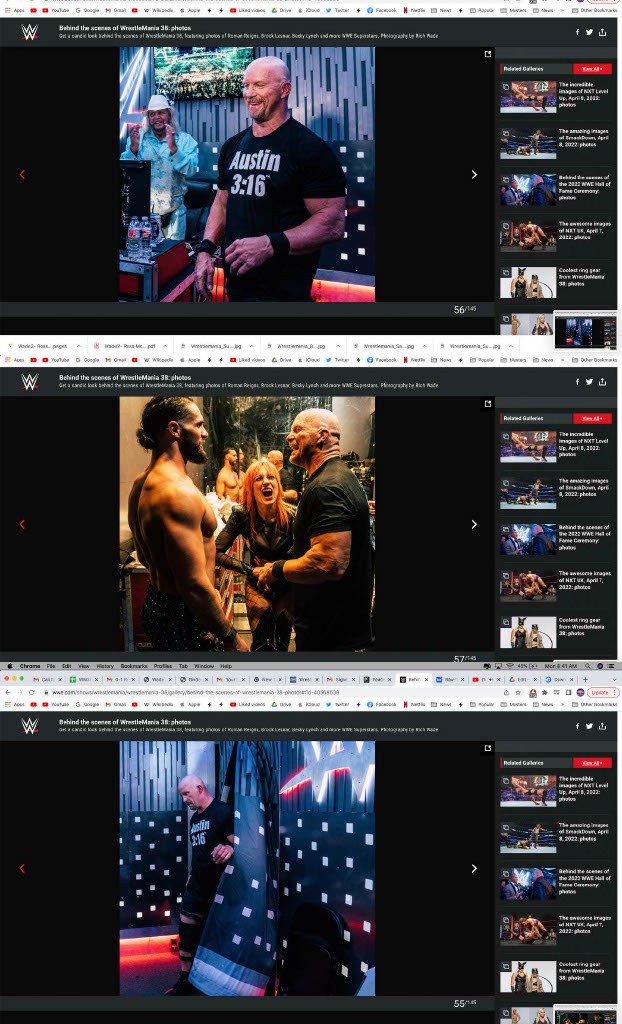Open the Chrome menu in the menu bar

(30, 666)
